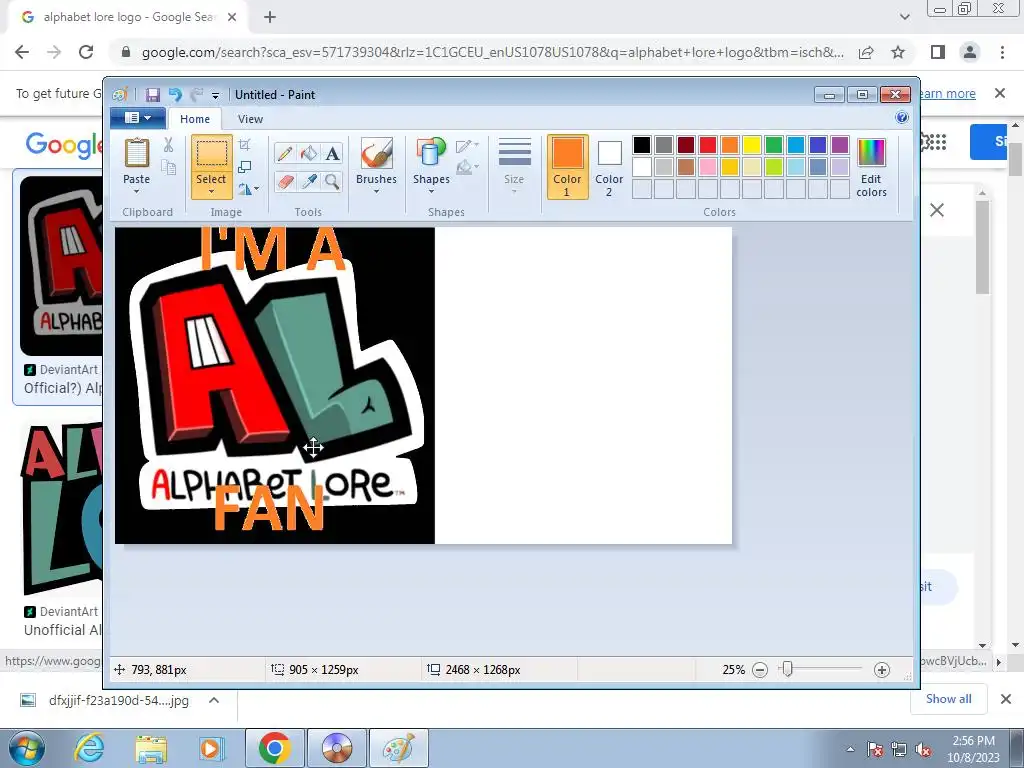Select the Magnifier tool

pos(332,181)
